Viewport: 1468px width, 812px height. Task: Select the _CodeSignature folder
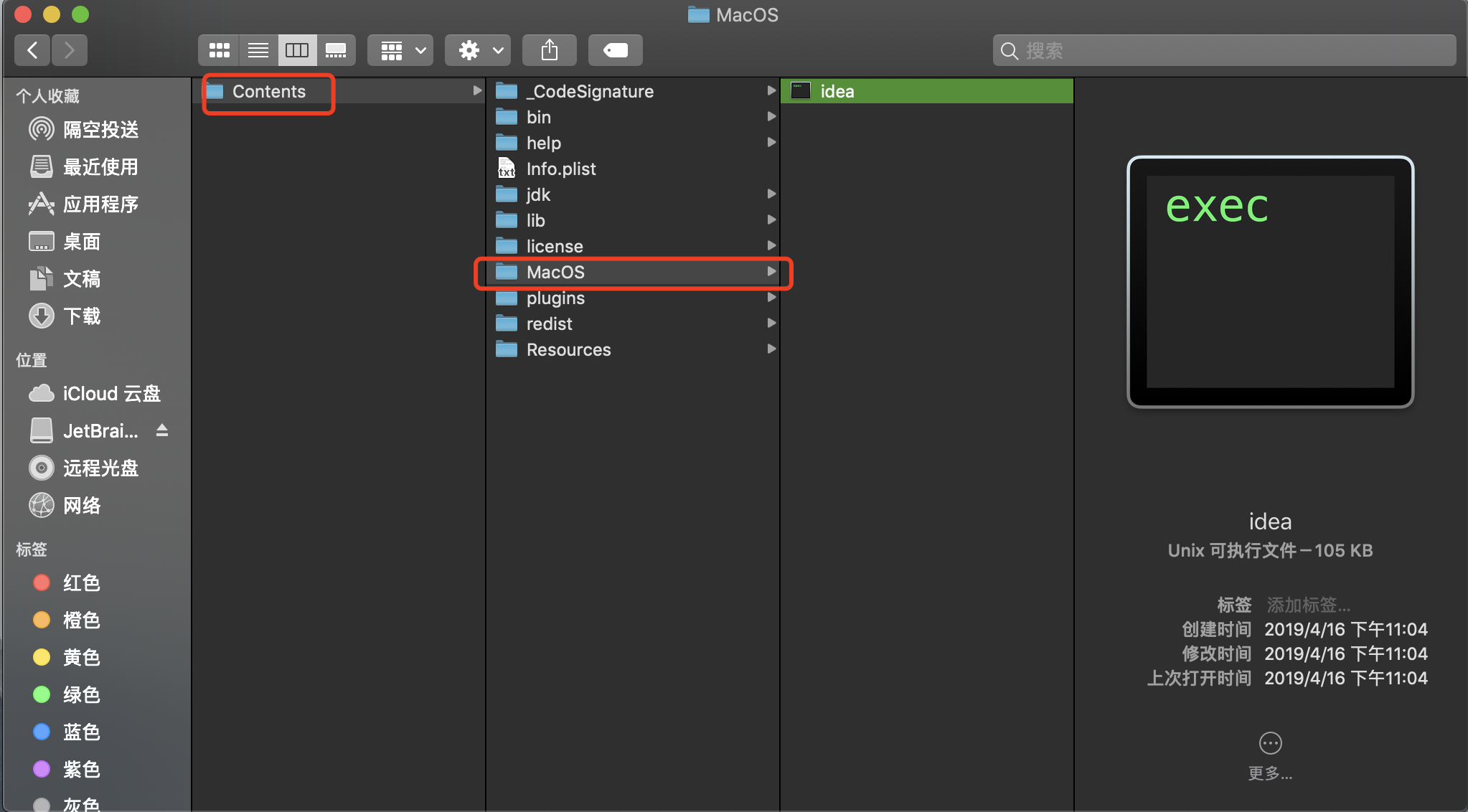coord(632,91)
